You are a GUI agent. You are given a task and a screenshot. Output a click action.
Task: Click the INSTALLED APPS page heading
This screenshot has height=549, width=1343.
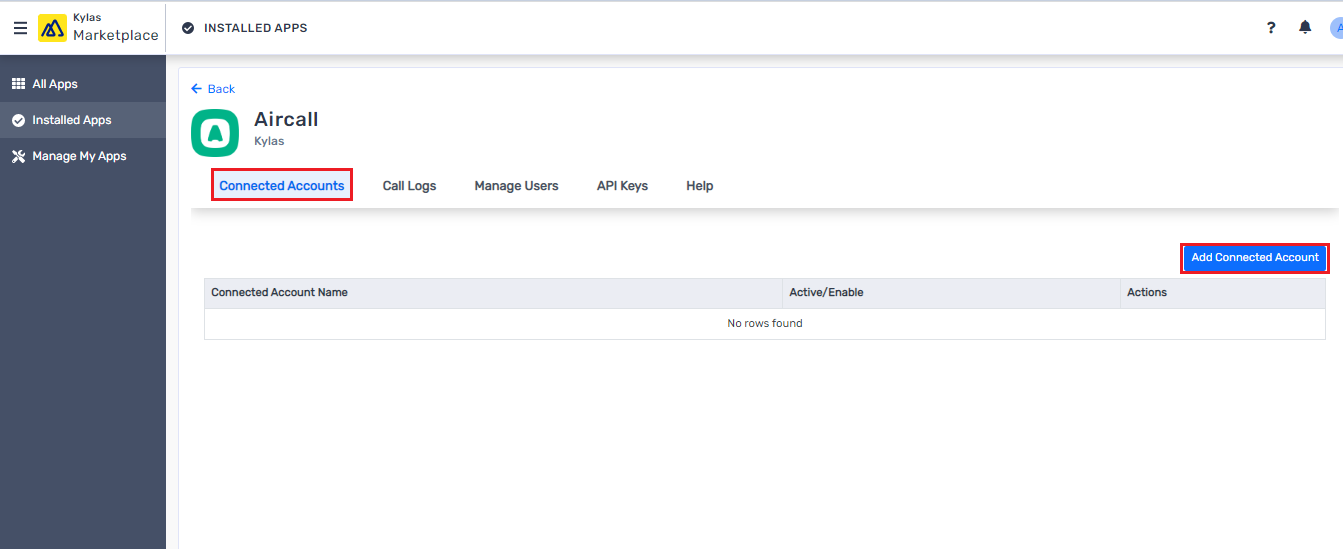click(x=256, y=28)
